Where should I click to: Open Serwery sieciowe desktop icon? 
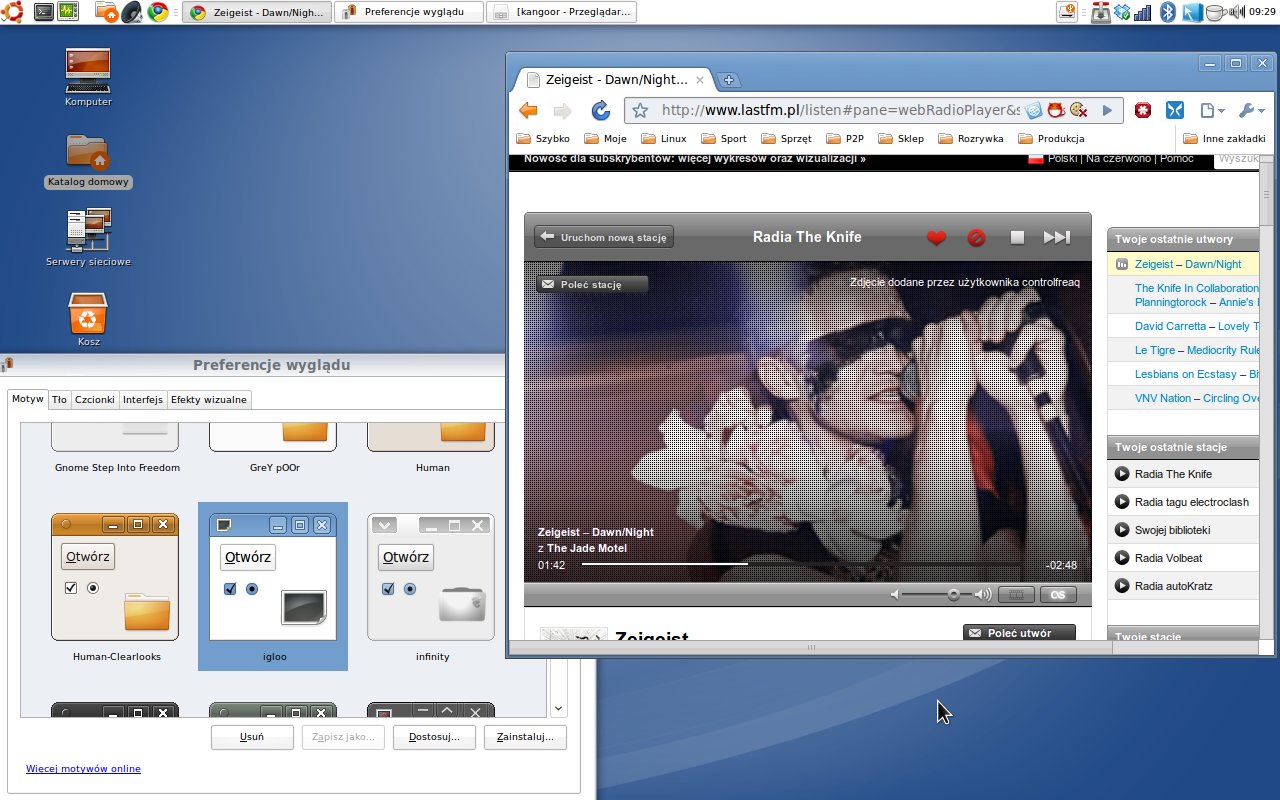point(88,238)
